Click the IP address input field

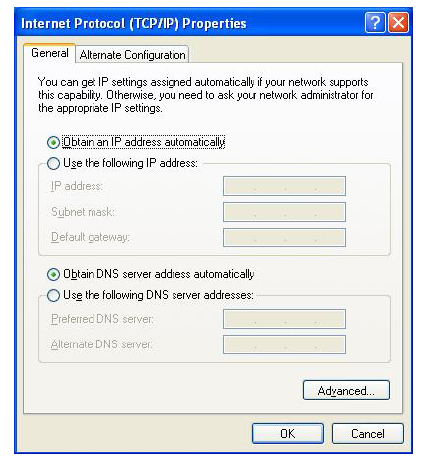284,186
